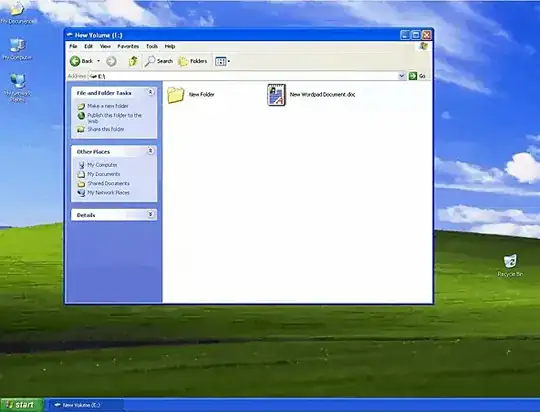The image size is (540, 412).
Task: Open the Edit menu
Action: (89, 46)
